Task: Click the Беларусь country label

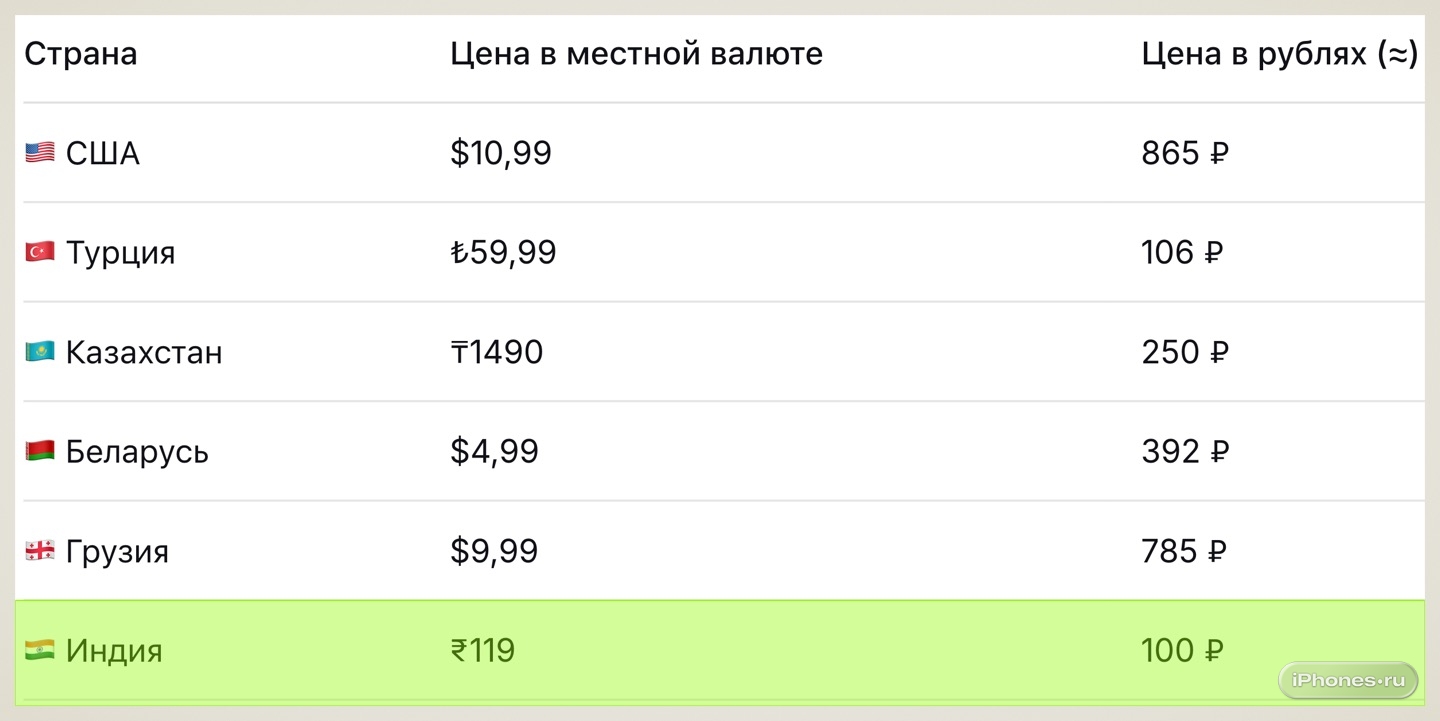Action: 137,452
